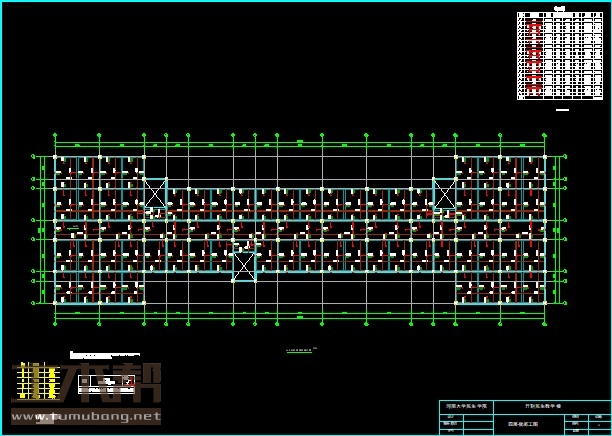Viewport: 612px width, 436px height.
Task: Click the project name cell in title block
Action: 543,408
